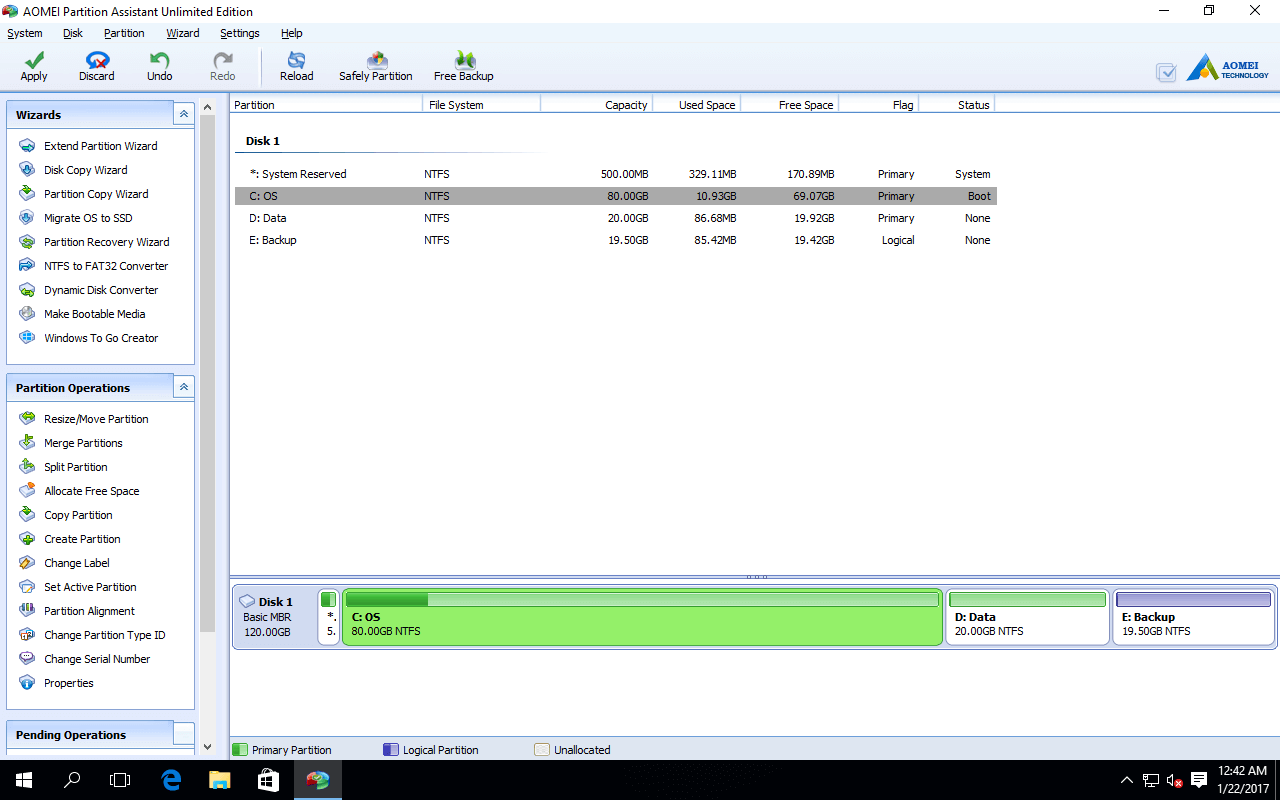Expand the Pending Operations panel

[x=184, y=733]
